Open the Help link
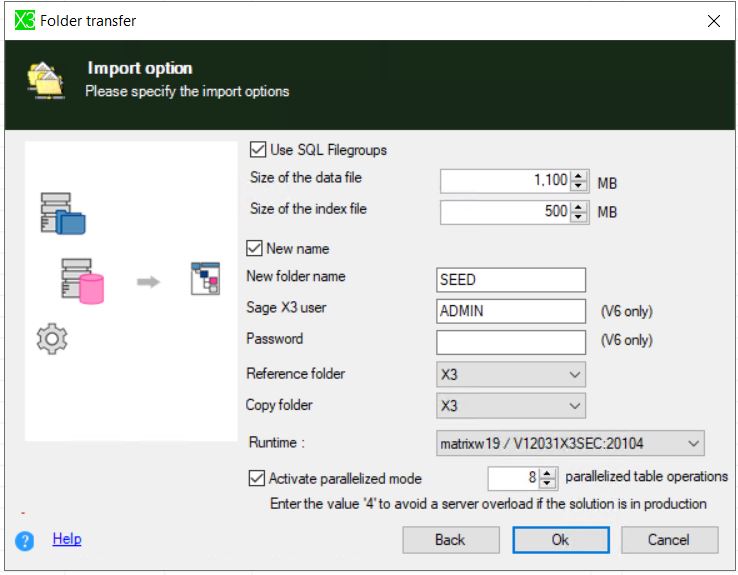This screenshot has height=575, width=738. click(67, 539)
